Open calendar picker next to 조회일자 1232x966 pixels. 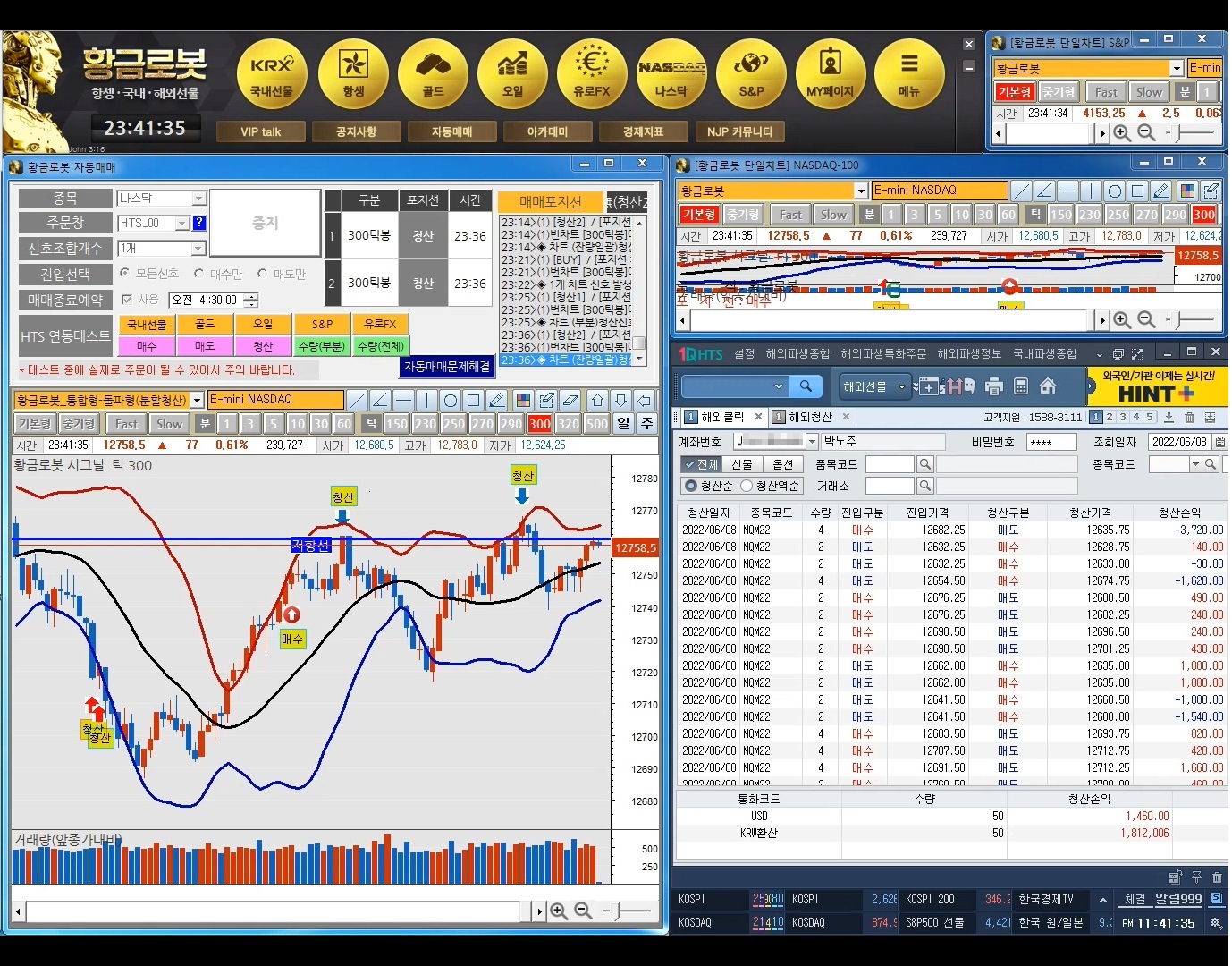pyautogui.click(x=1220, y=442)
